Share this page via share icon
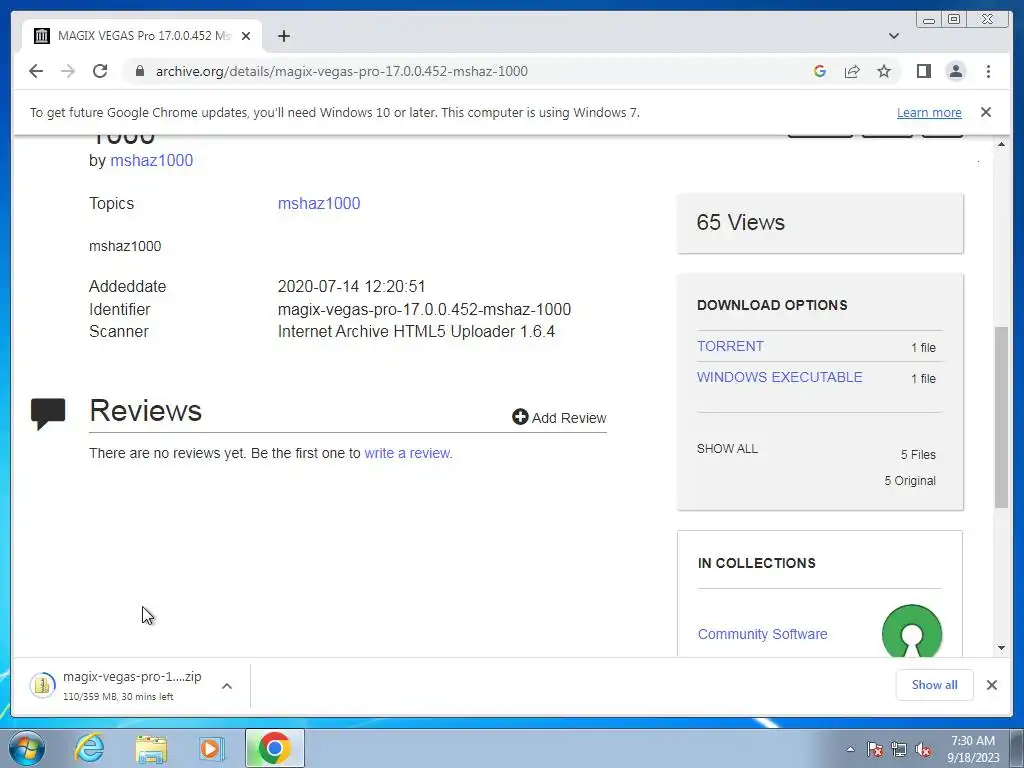 pos(852,71)
